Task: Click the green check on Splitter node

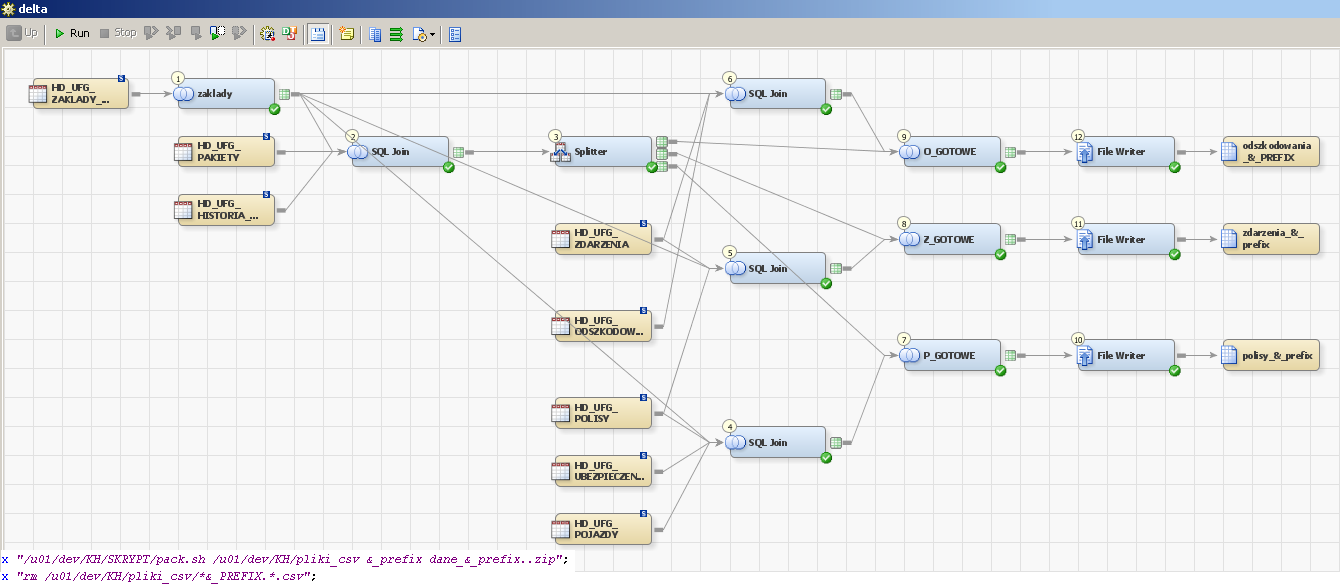Action: pyautogui.click(x=652, y=167)
